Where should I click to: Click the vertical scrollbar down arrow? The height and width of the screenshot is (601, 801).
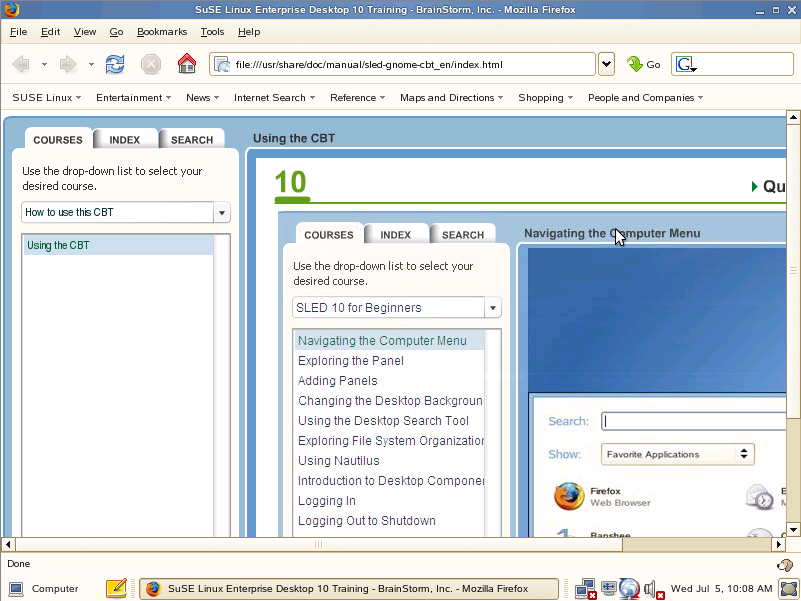point(793,530)
